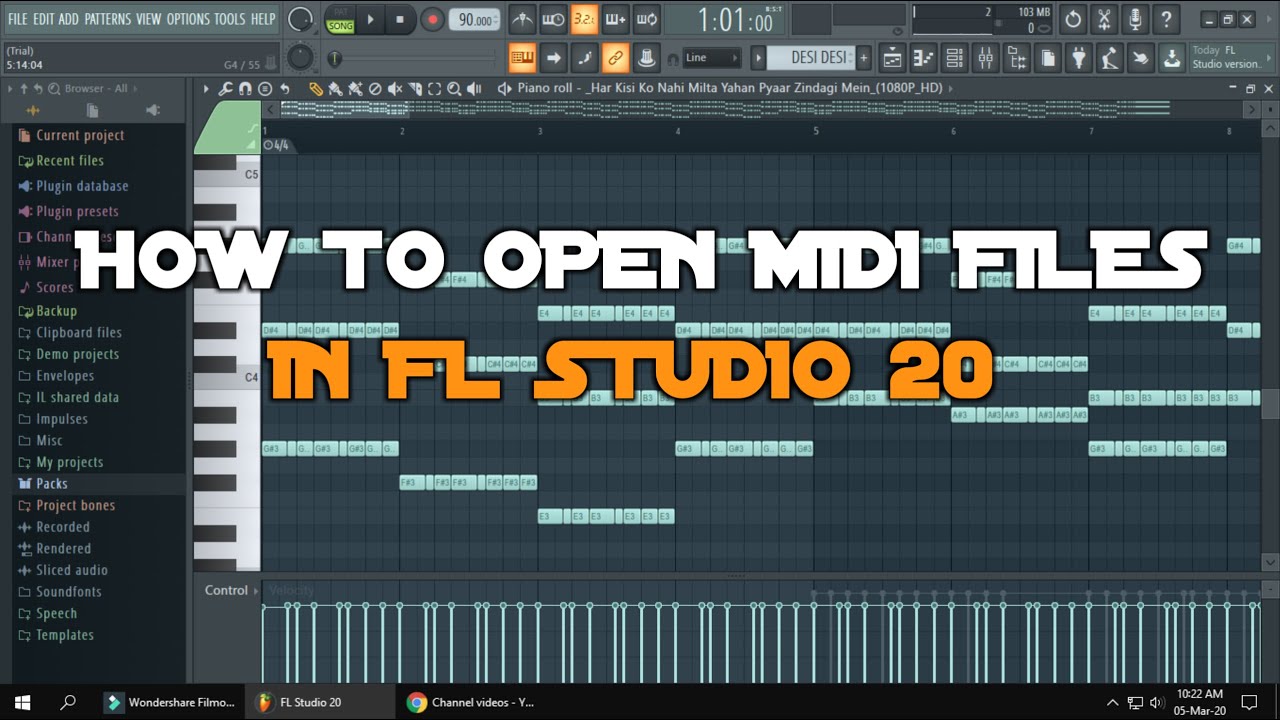
Task: Click the microphone one-click recording icon
Action: [x=1134, y=19]
